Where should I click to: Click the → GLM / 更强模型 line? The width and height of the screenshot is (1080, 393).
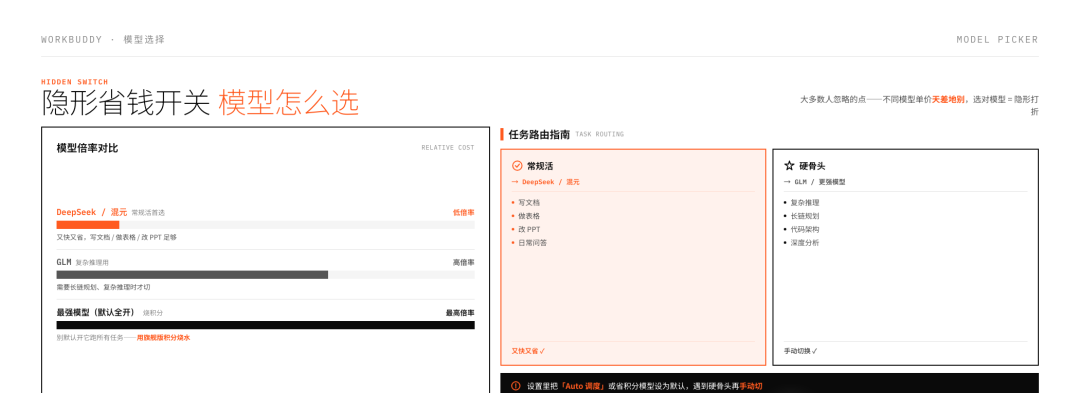pyautogui.click(x=814, y=182)
